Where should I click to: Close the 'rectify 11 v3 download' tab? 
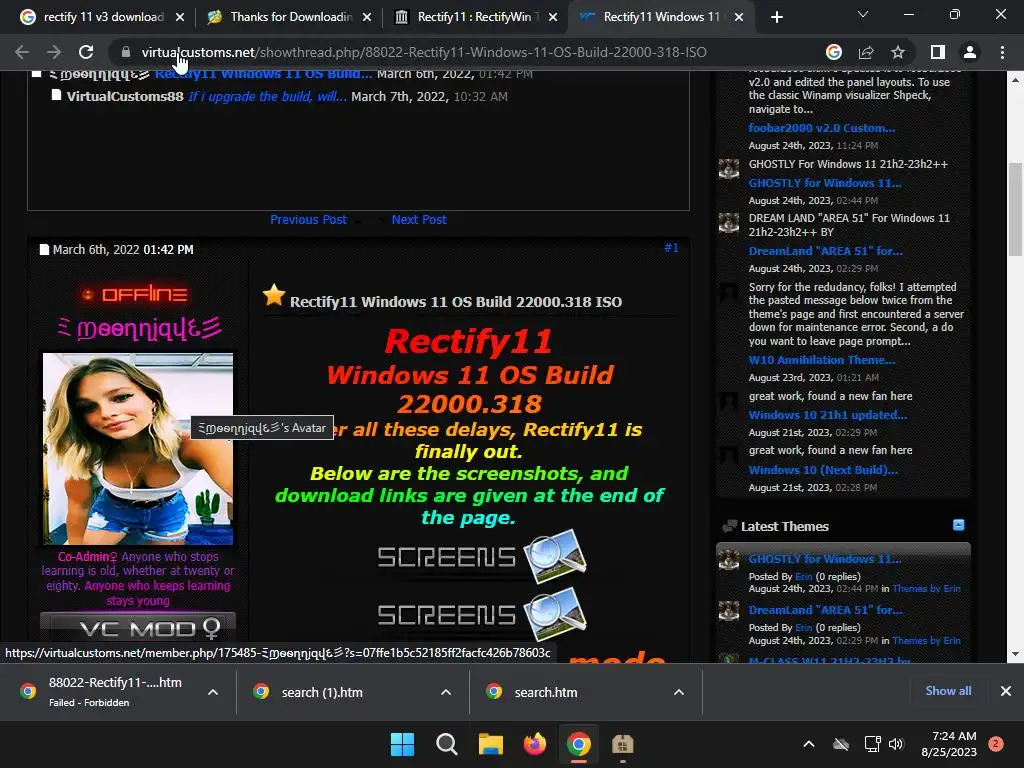pyautogui.click(x=180, y=17)
